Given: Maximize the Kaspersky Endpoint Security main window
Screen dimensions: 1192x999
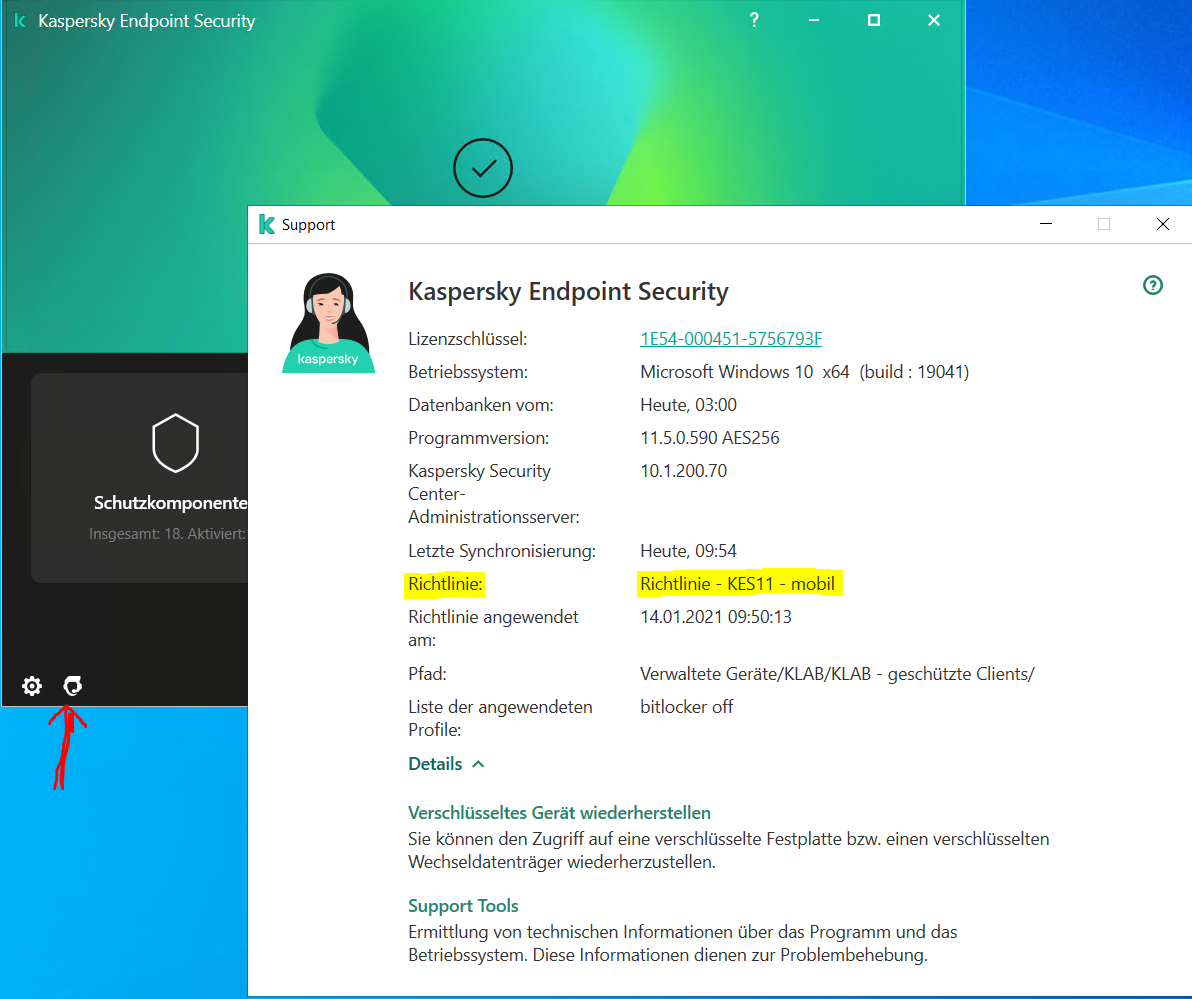Looking at the screenshot, I should coord(874,20).
